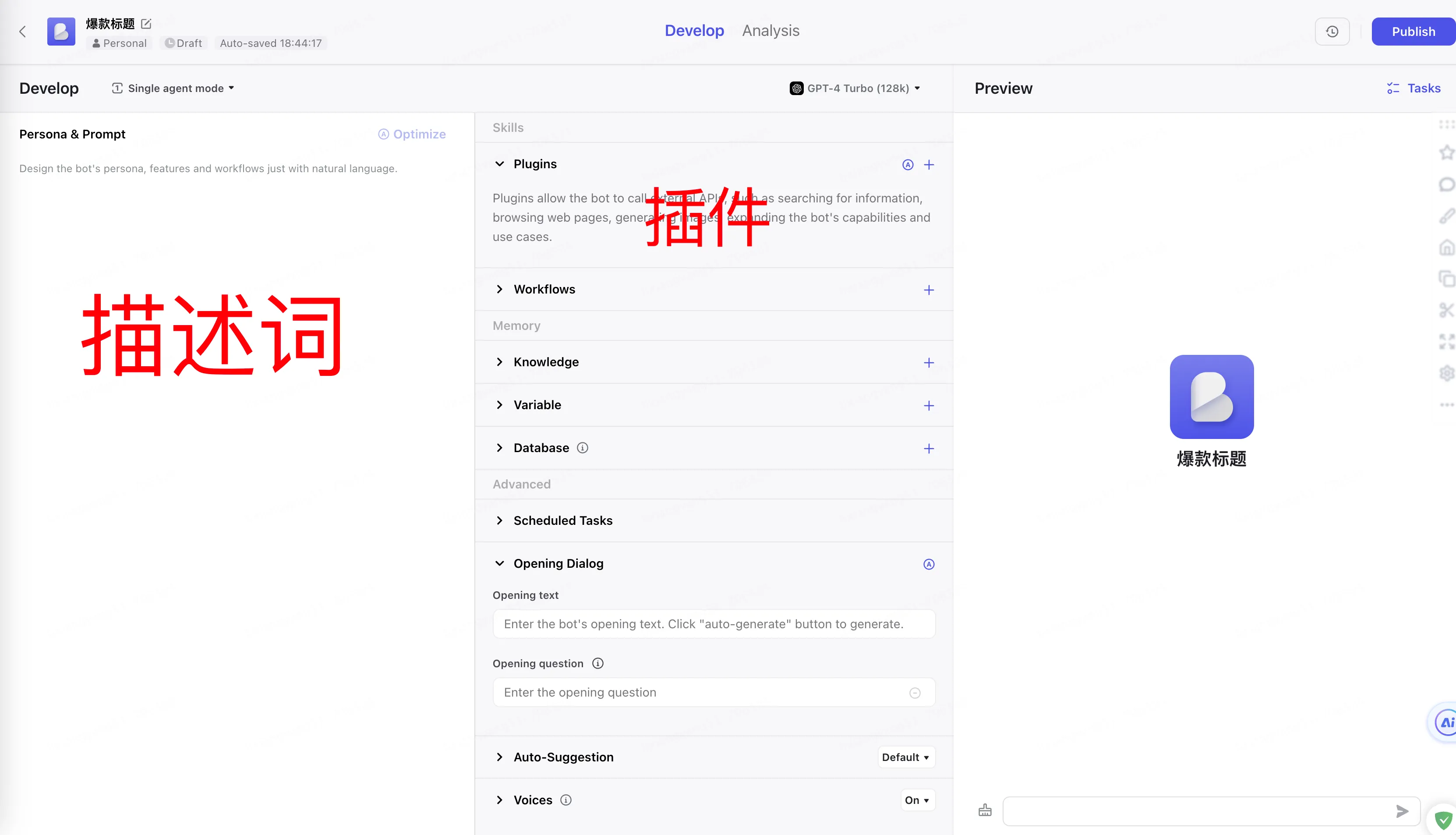Auto-generate opening dialog with AI icon
This screenshot has height=835, width=1456.
click(x=929, y=564)
